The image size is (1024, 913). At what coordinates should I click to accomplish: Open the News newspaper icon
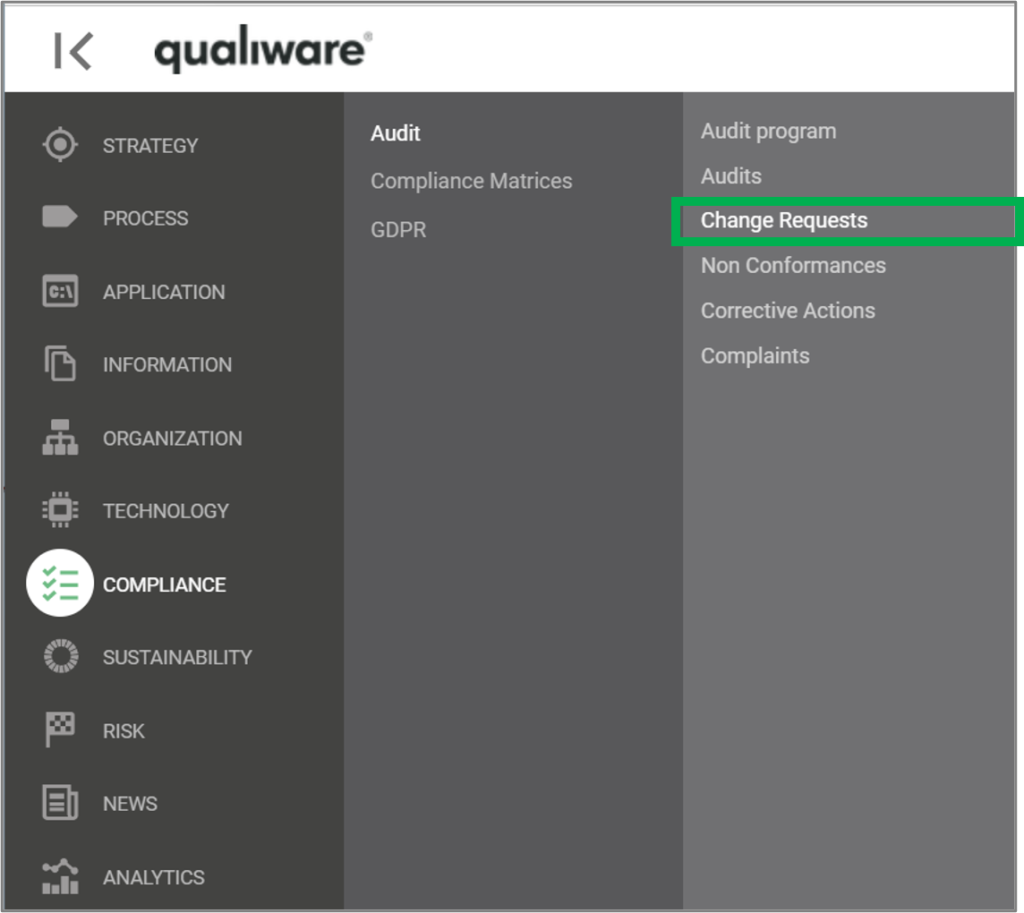[60, 803]
